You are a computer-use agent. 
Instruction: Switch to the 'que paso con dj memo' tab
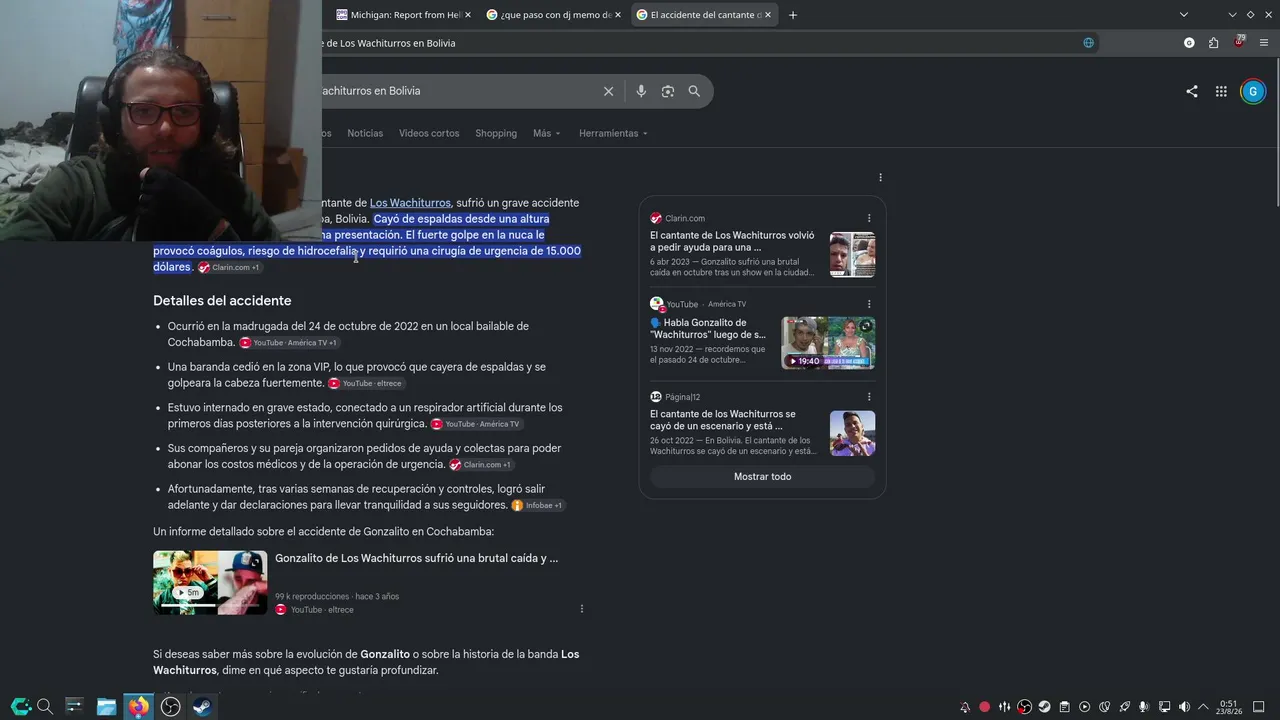(x=553, y=15)
